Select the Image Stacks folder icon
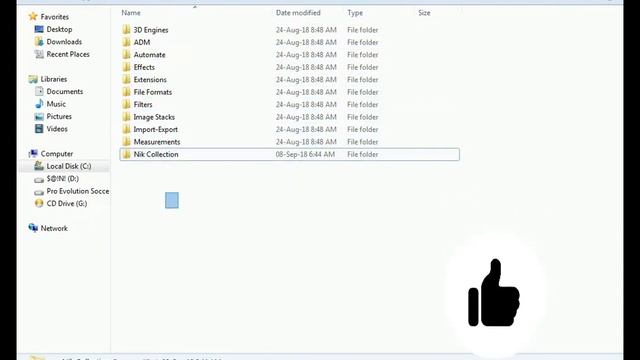This screenshot has height=360, width=640. [126, 117]
